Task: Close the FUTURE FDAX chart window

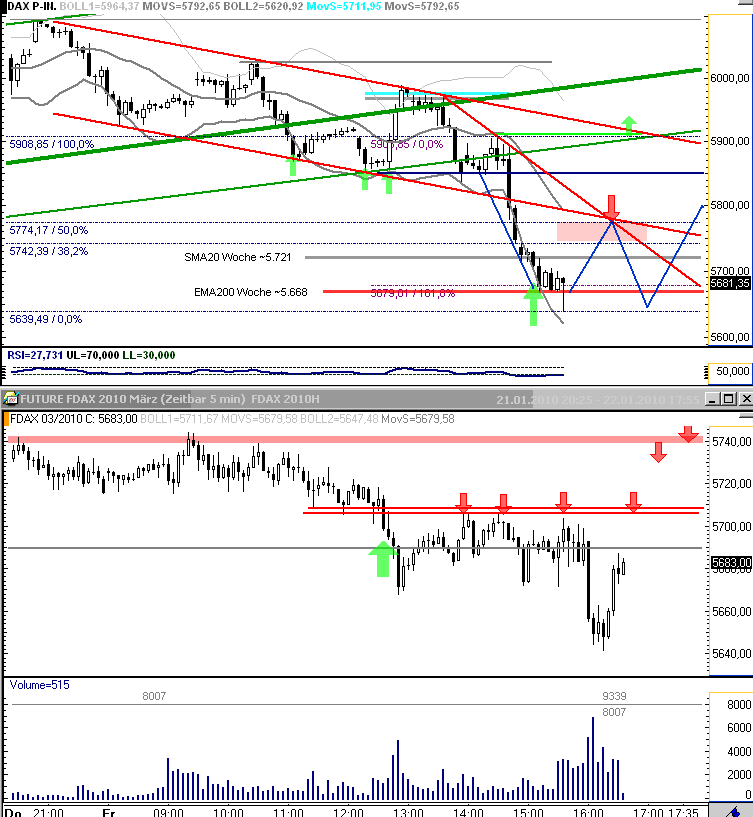Action: tap(746, 399)
